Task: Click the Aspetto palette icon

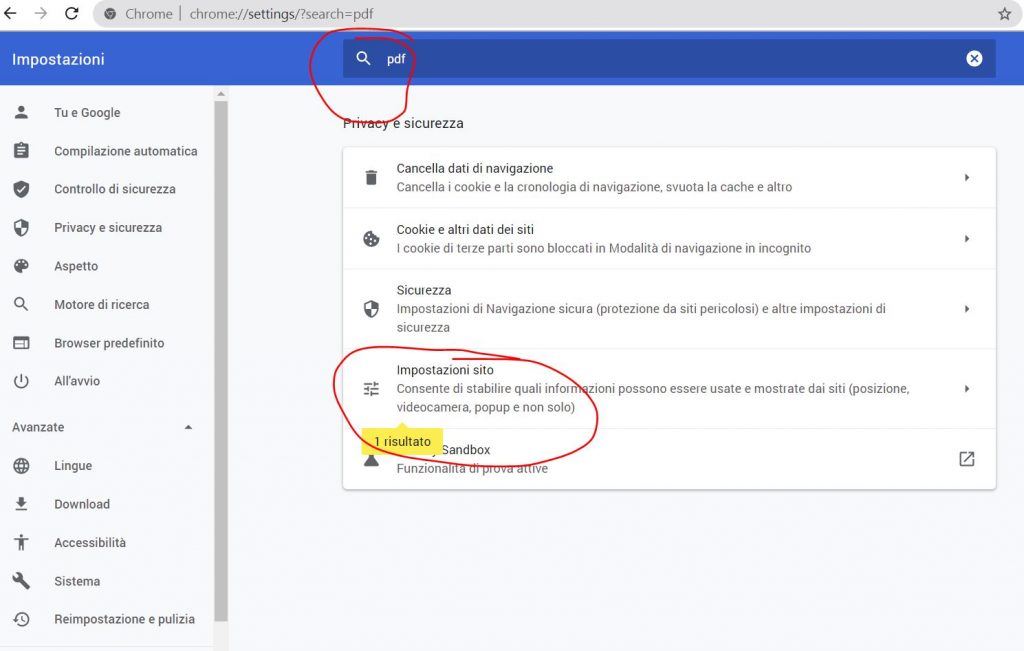Action: tap(21, 266)
